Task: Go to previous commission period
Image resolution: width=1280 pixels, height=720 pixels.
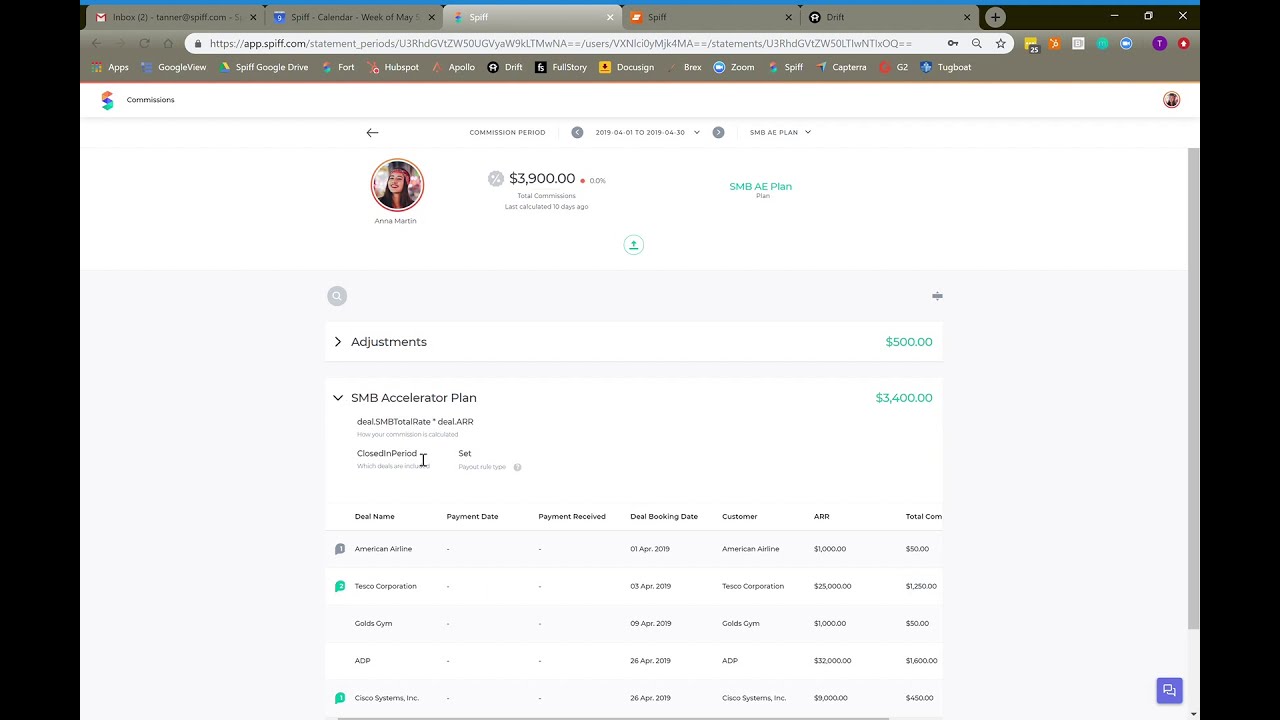Action: (577, 132)
